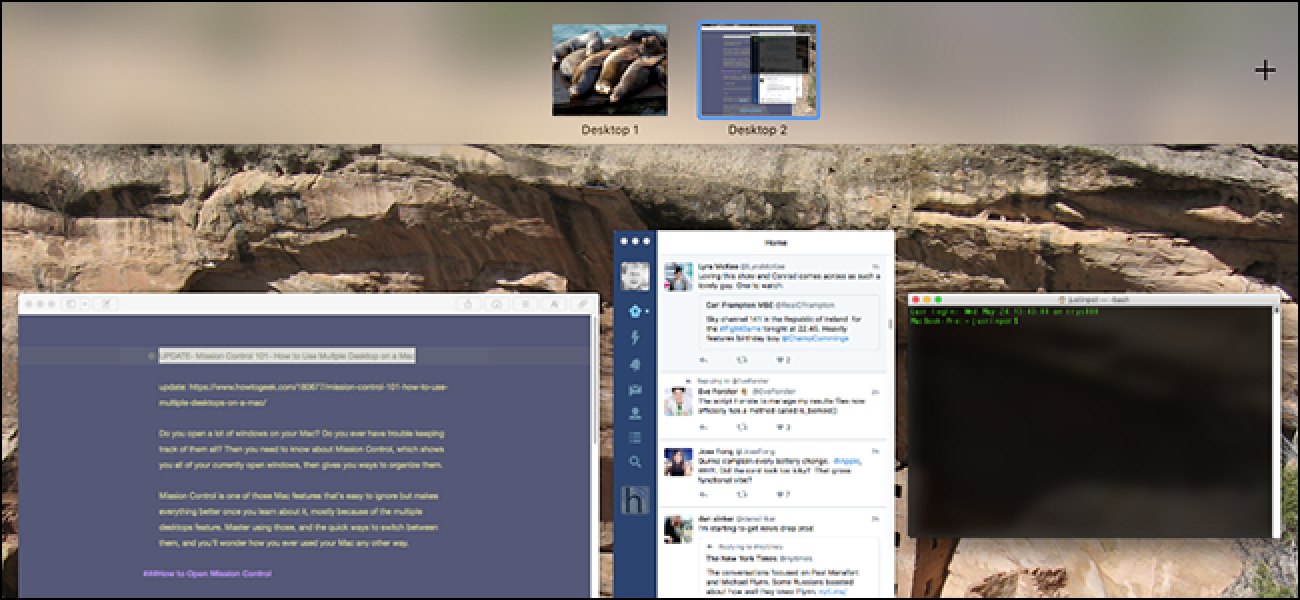
Task: Retweet Lyra McKee's tweet
Action: click(x=742, y=360)
